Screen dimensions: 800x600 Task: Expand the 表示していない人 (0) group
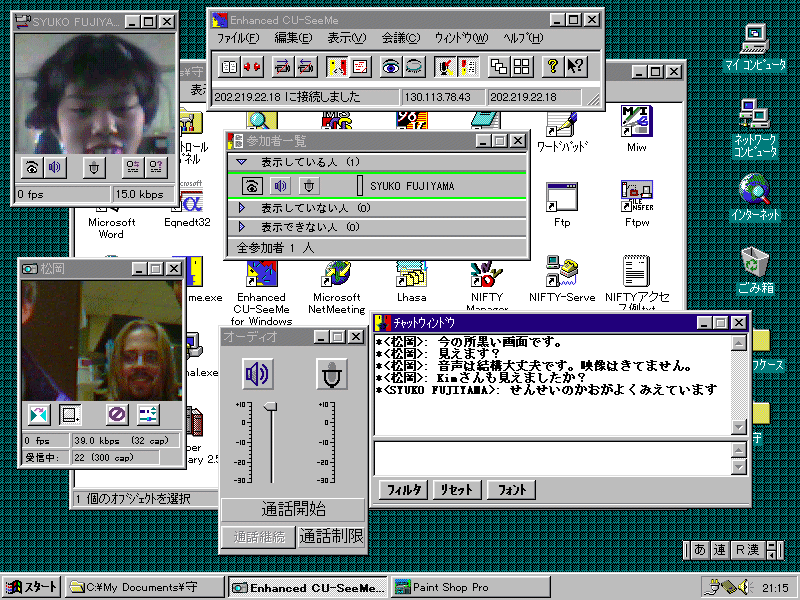click(x=242, y=208)
